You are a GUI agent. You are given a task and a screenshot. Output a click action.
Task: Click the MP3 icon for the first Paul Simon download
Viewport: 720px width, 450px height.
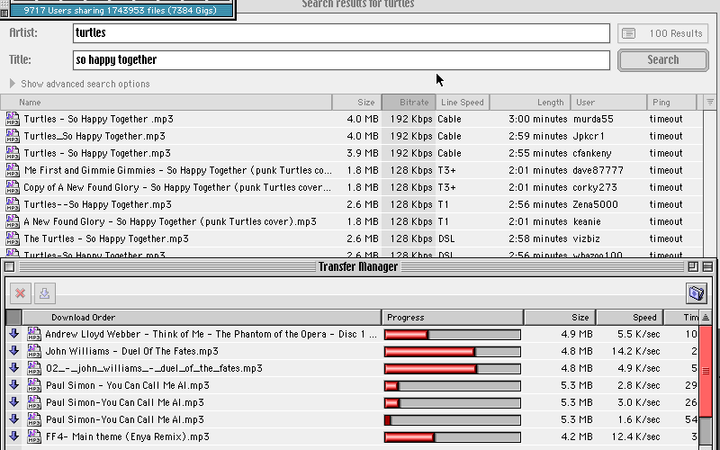(x=34, y=385)
